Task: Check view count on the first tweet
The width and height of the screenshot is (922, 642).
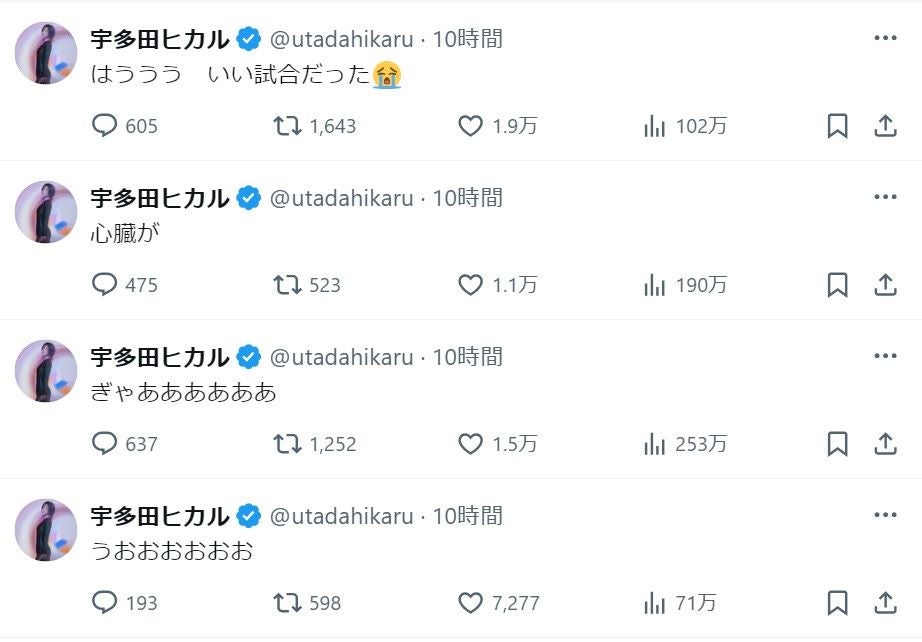Action: coord(655,126)
